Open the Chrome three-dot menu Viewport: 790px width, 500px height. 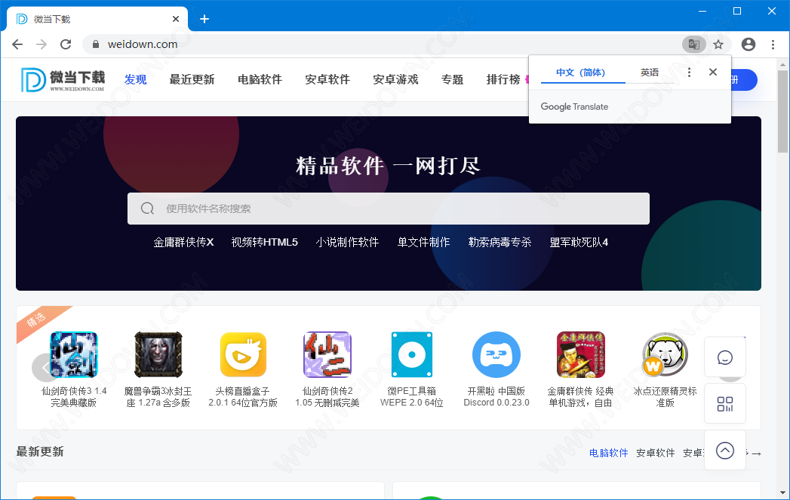[x=773, y=44]
